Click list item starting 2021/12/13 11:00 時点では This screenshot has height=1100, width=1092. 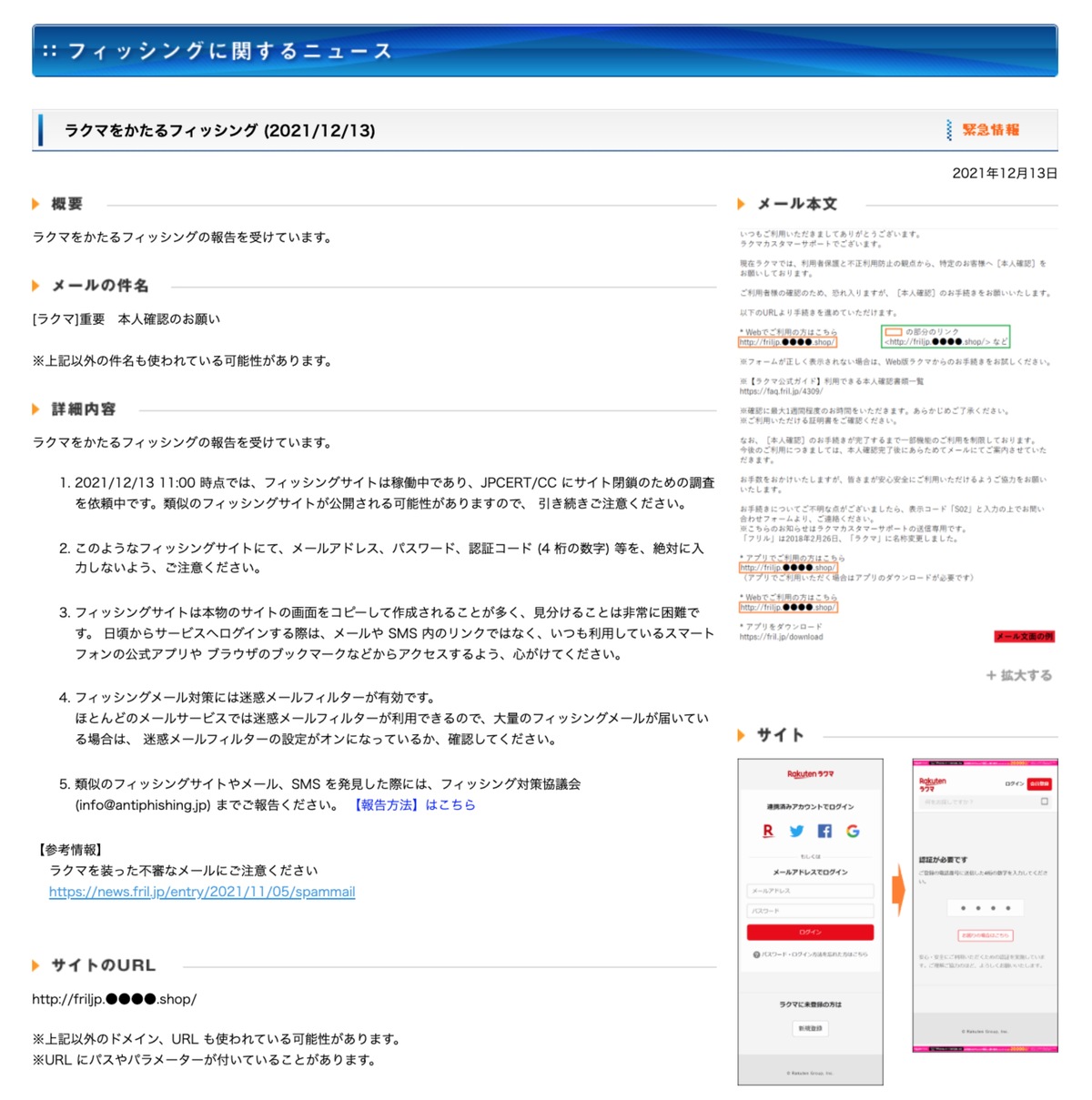click(x=394, y=493)
